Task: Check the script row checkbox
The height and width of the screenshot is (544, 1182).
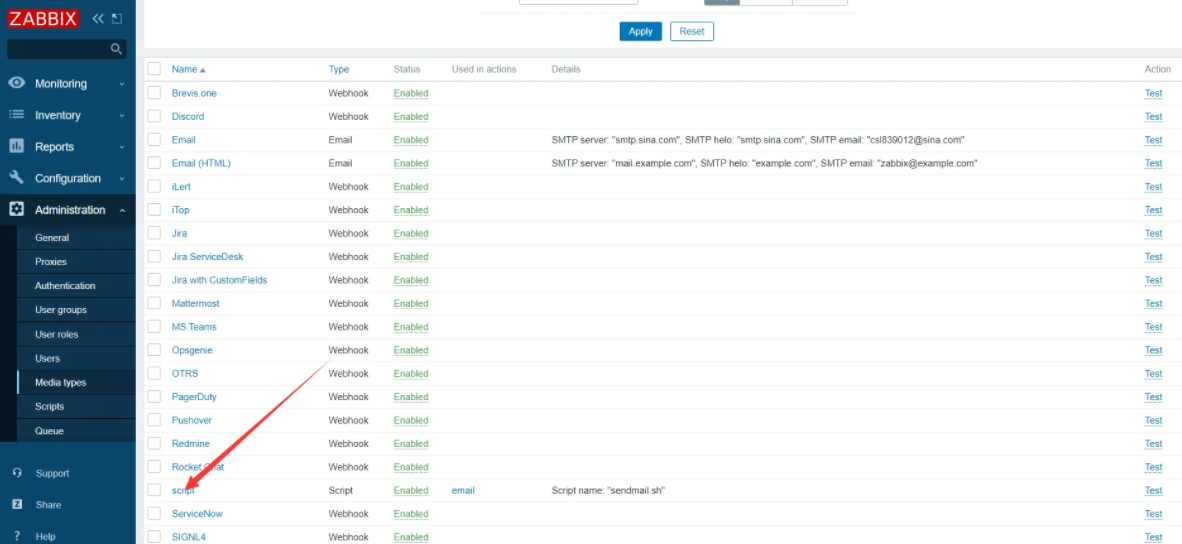Action: click(x=155, y=490)
